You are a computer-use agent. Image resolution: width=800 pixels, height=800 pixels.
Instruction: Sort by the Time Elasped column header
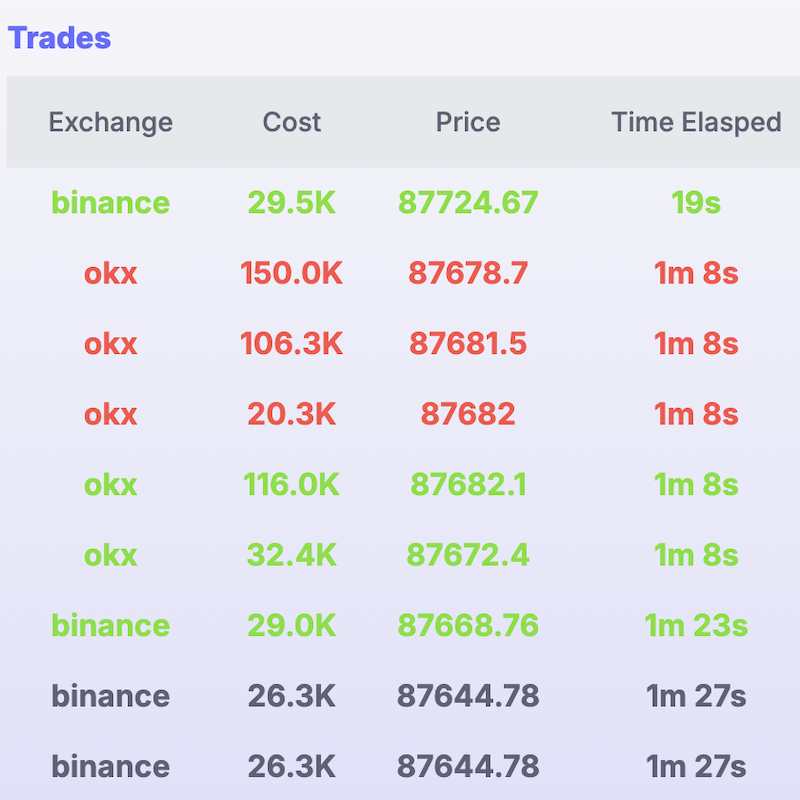click(x=696, y=122)
